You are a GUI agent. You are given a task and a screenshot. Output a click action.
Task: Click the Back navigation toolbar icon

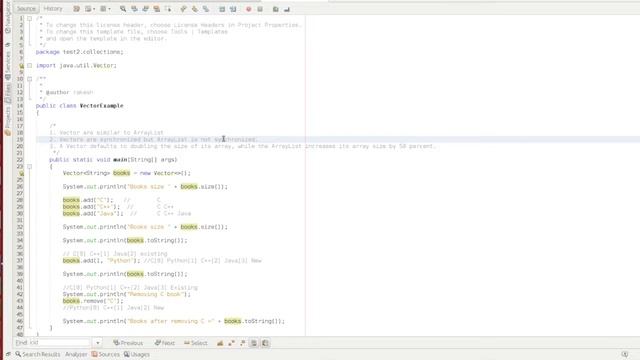click(88, 9)
